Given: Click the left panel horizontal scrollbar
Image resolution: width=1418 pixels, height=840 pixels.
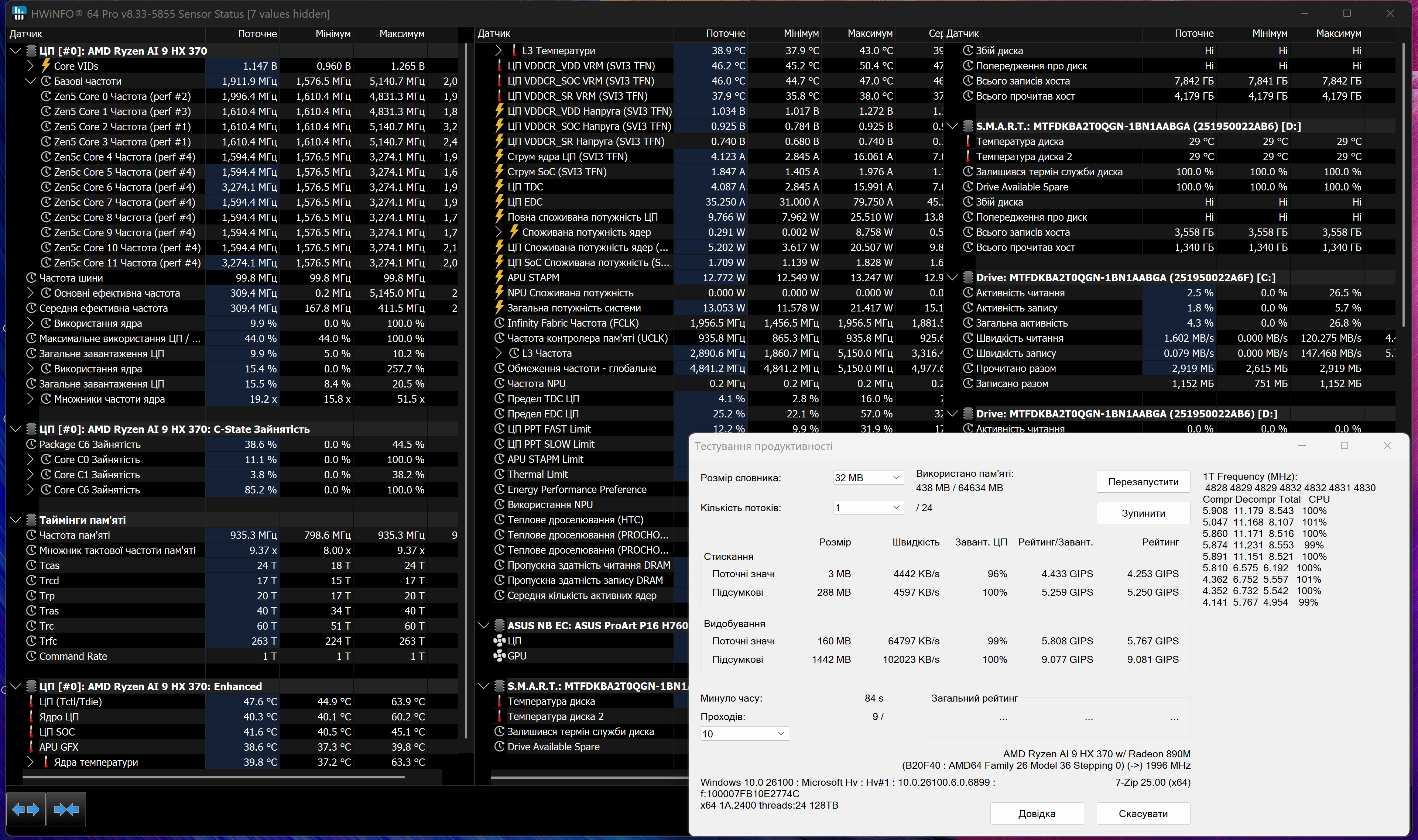Looking at the screenshot, I should click(213, 777).
